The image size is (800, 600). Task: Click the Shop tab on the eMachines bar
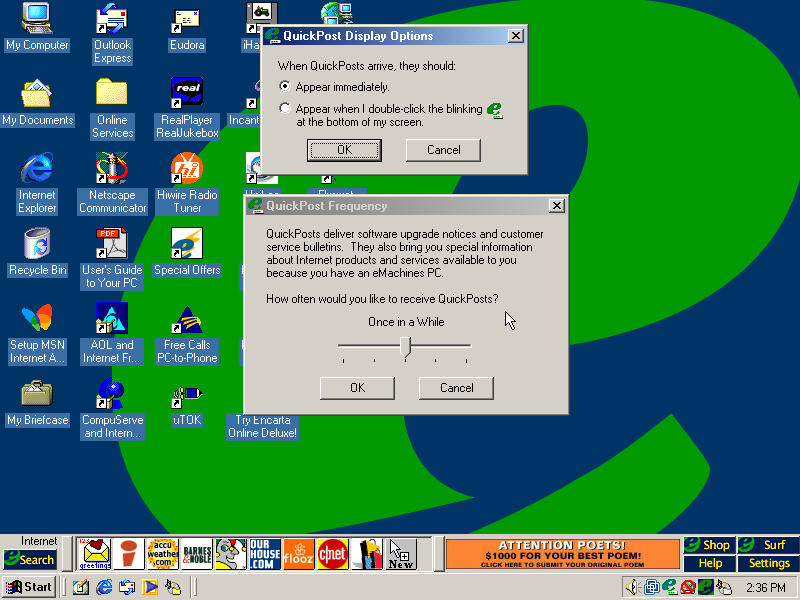[709, 545]
